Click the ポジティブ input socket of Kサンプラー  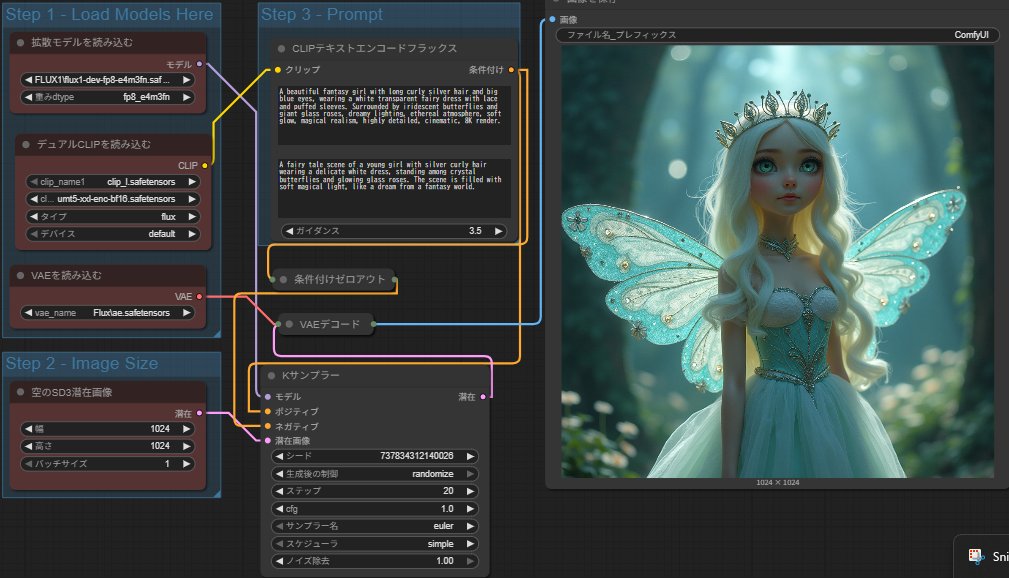tap(268, 411)
